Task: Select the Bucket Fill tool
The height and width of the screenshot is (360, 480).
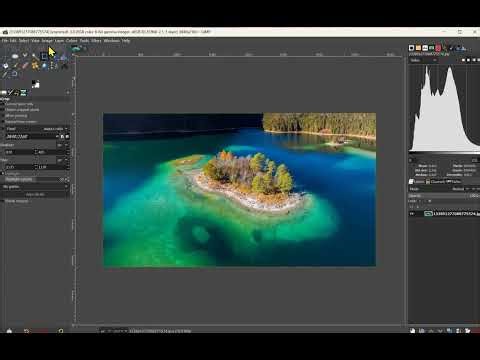Action: click(x=5, y=66)
